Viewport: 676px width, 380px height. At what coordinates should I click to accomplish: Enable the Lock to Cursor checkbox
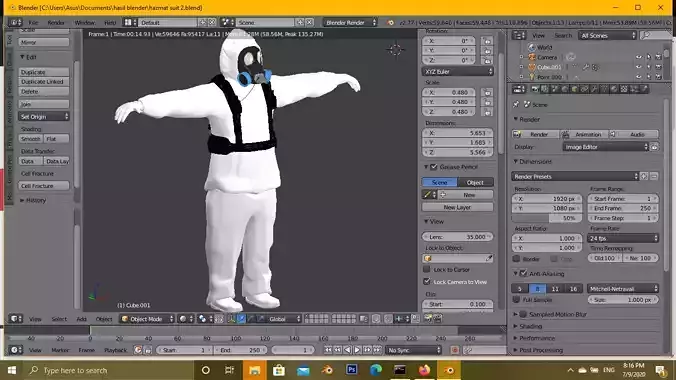(x=427, y=269)
